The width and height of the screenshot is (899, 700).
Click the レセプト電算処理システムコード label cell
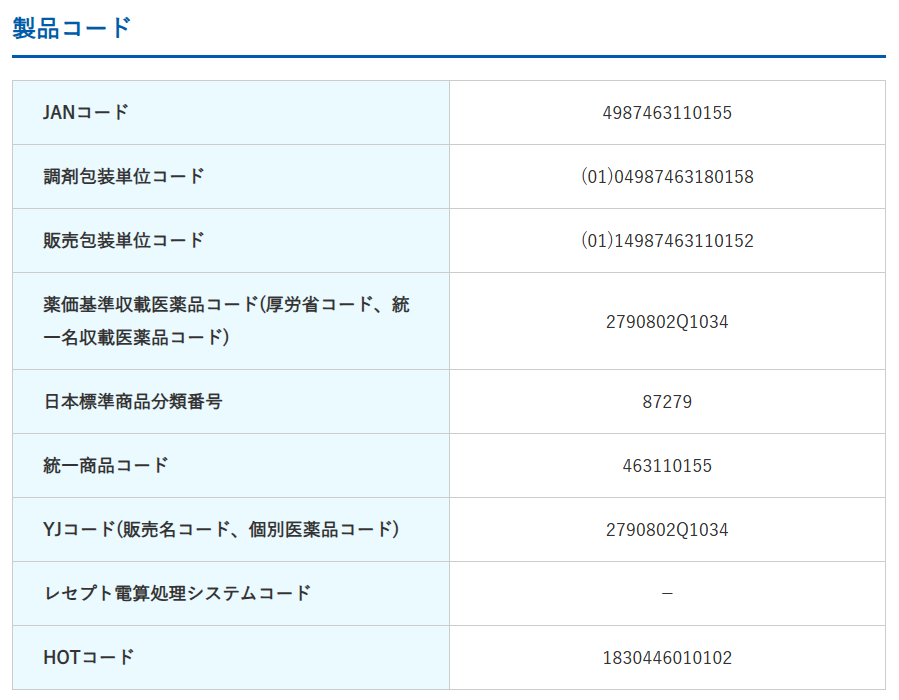tap(178, 593)
